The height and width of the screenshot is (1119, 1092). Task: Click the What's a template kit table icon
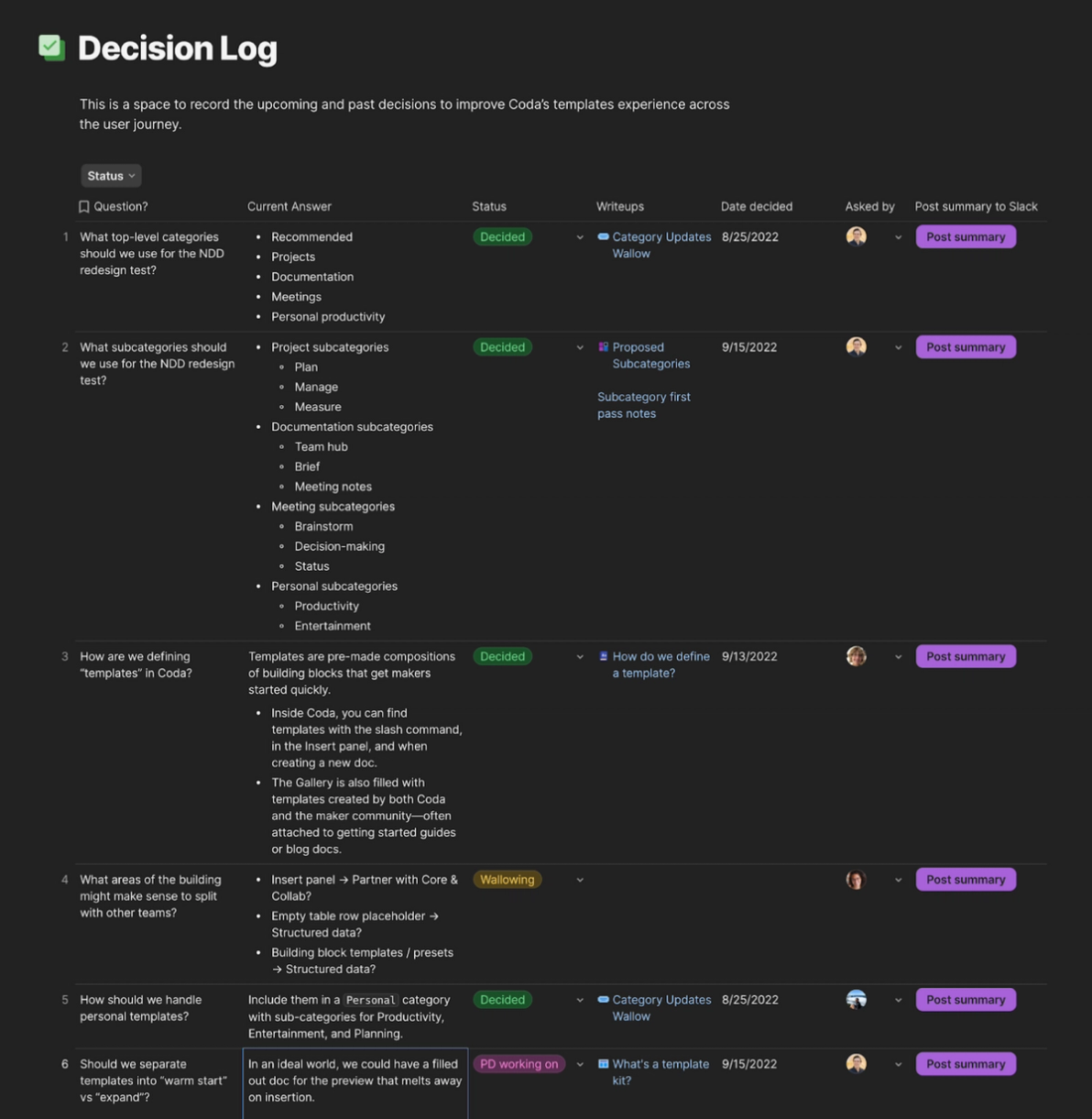[604, 1064]
